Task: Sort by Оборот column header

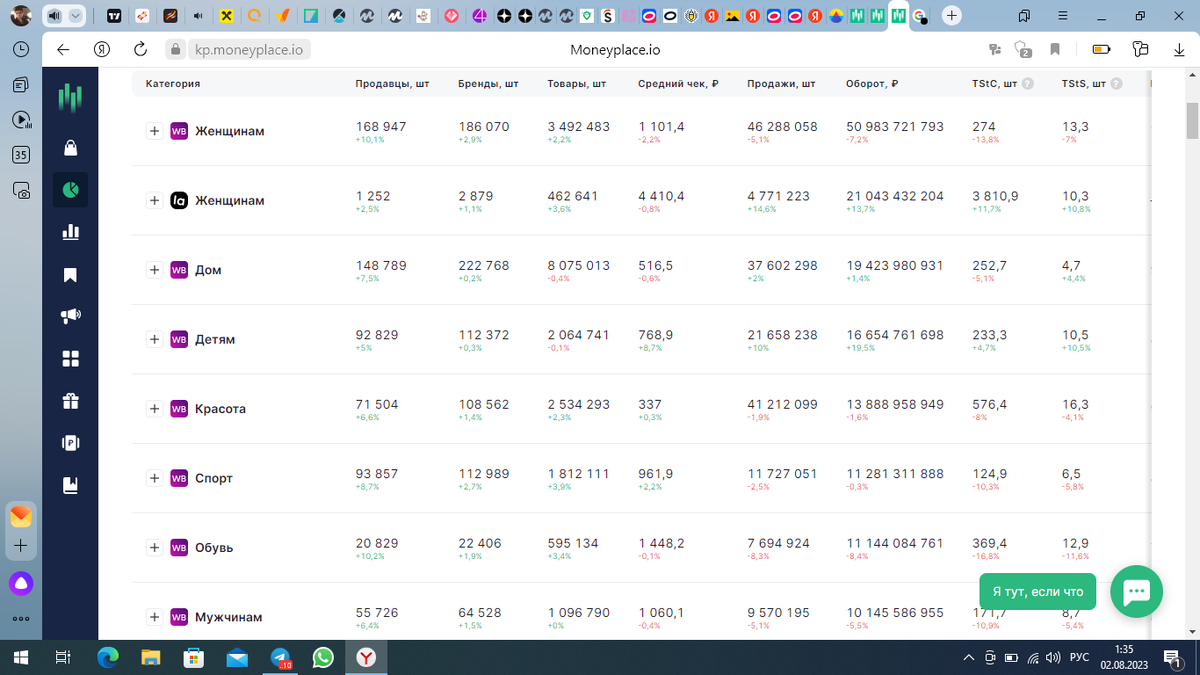Action: tap(871, 84)
